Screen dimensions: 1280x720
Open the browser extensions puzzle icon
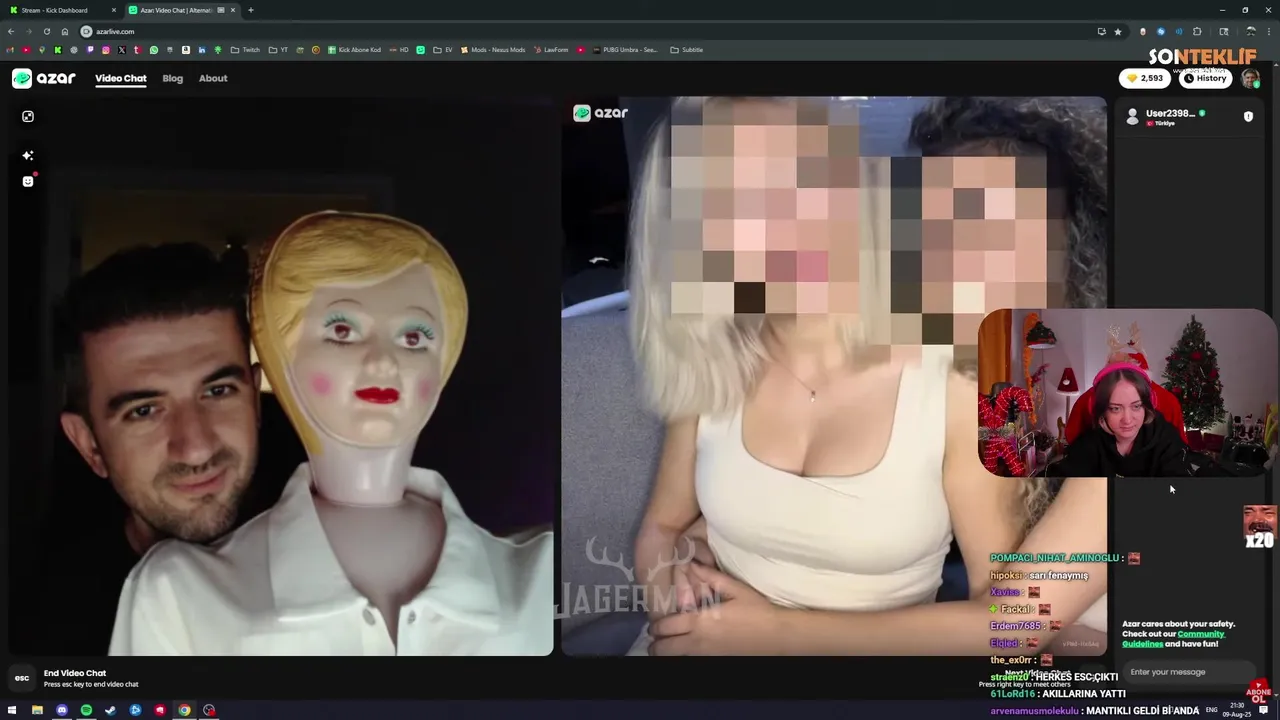(1197, 31)
